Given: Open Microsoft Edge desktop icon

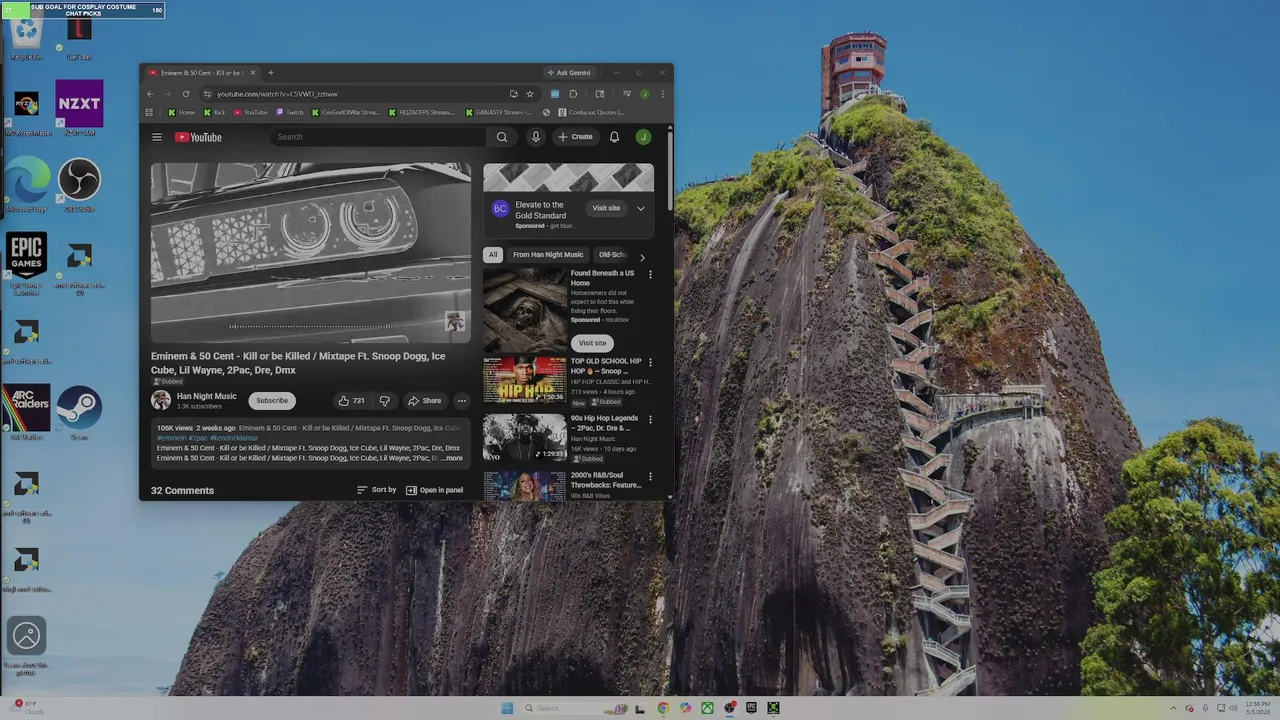Looking at the screenshot, I should (26, 185).
